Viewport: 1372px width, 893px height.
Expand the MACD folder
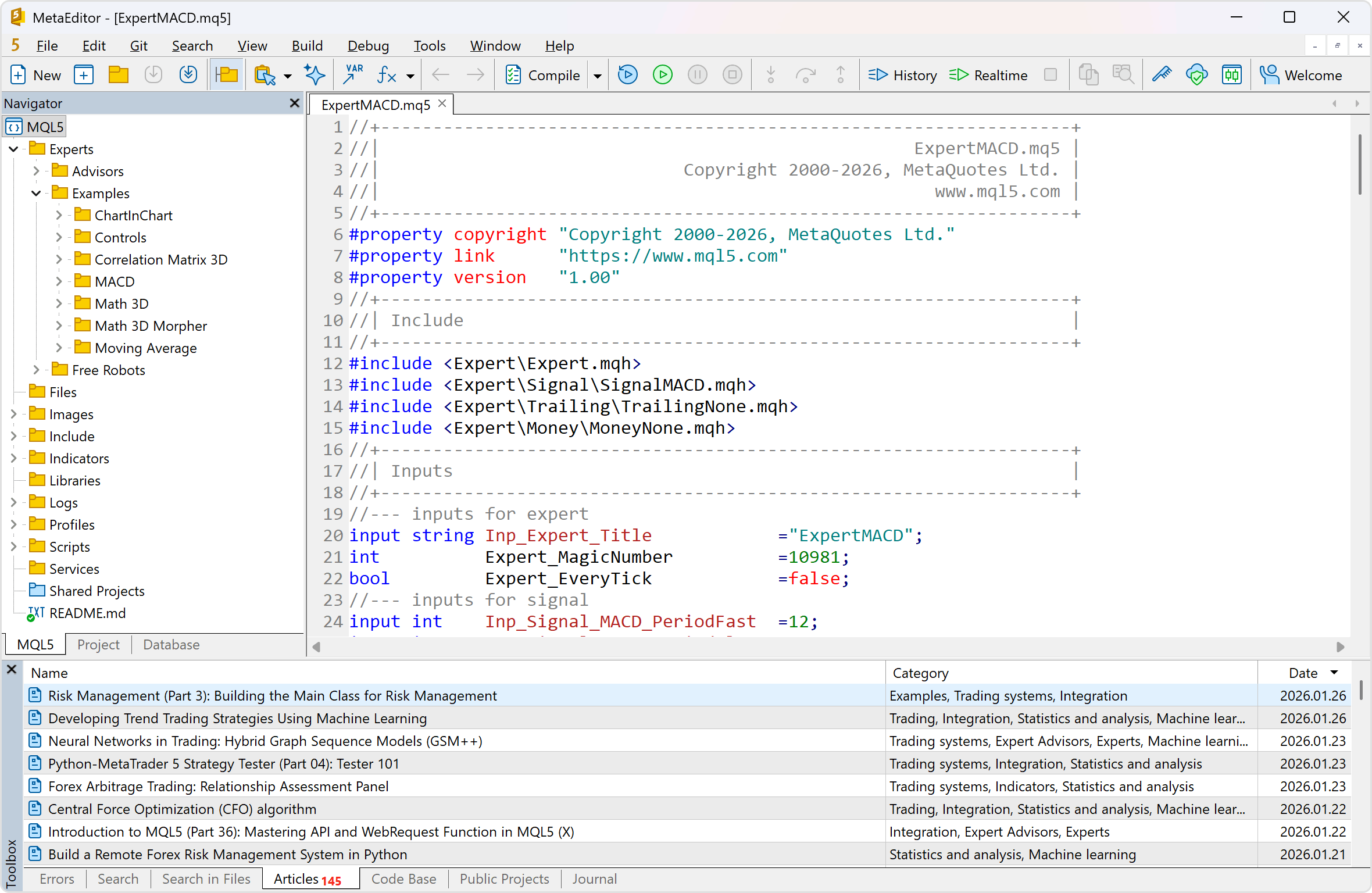58,281
